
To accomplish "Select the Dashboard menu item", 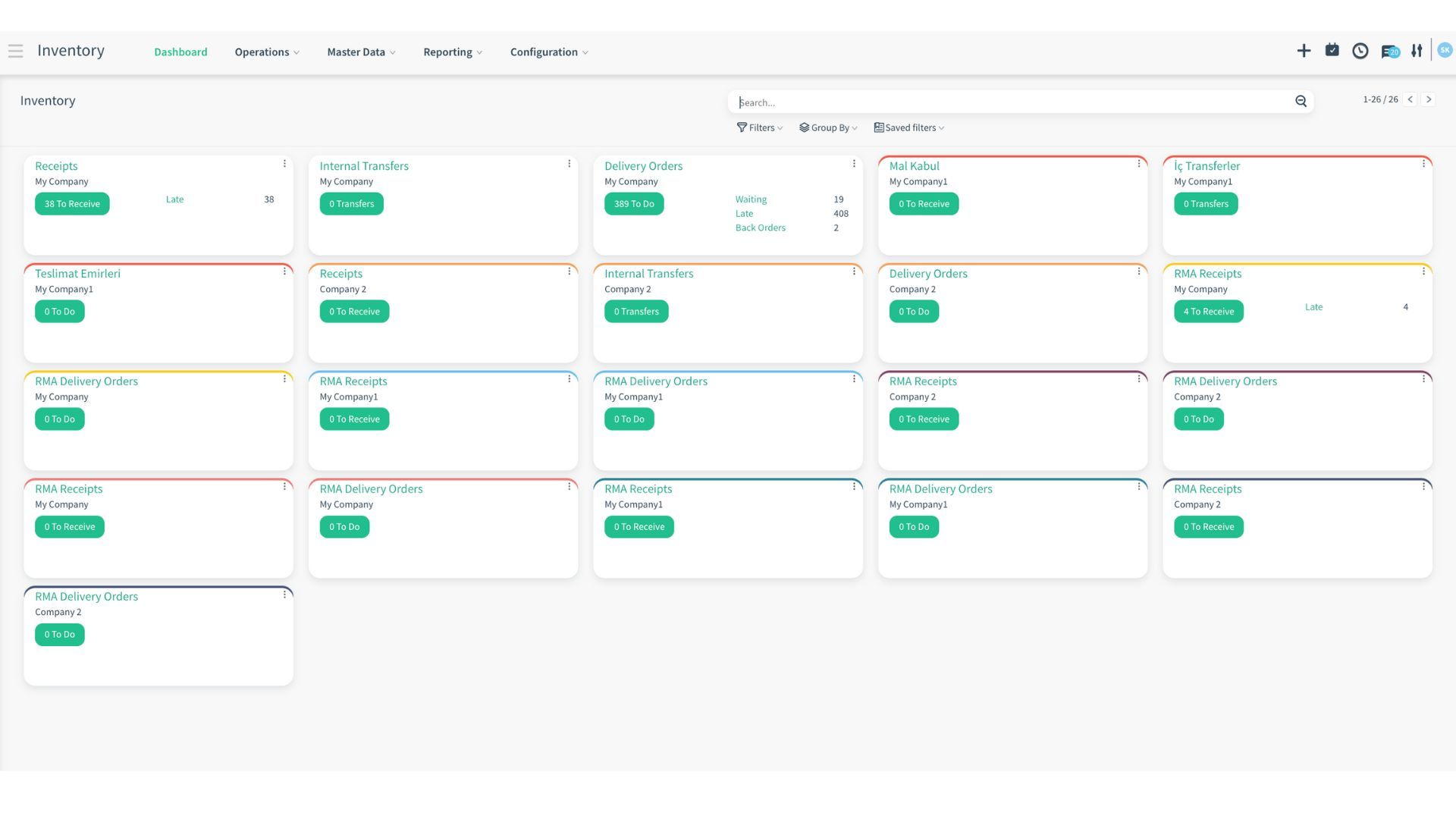I will click(180, 52).
